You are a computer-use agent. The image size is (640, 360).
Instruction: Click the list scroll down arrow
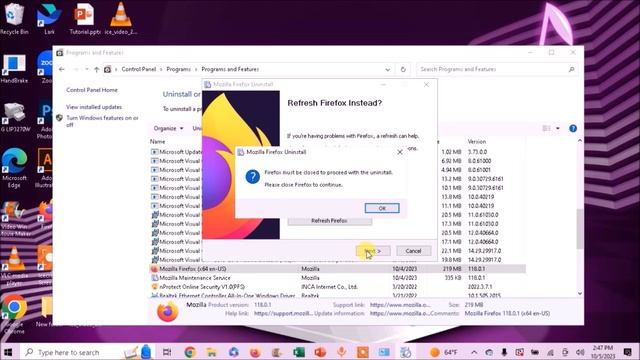tap(580, 293)
